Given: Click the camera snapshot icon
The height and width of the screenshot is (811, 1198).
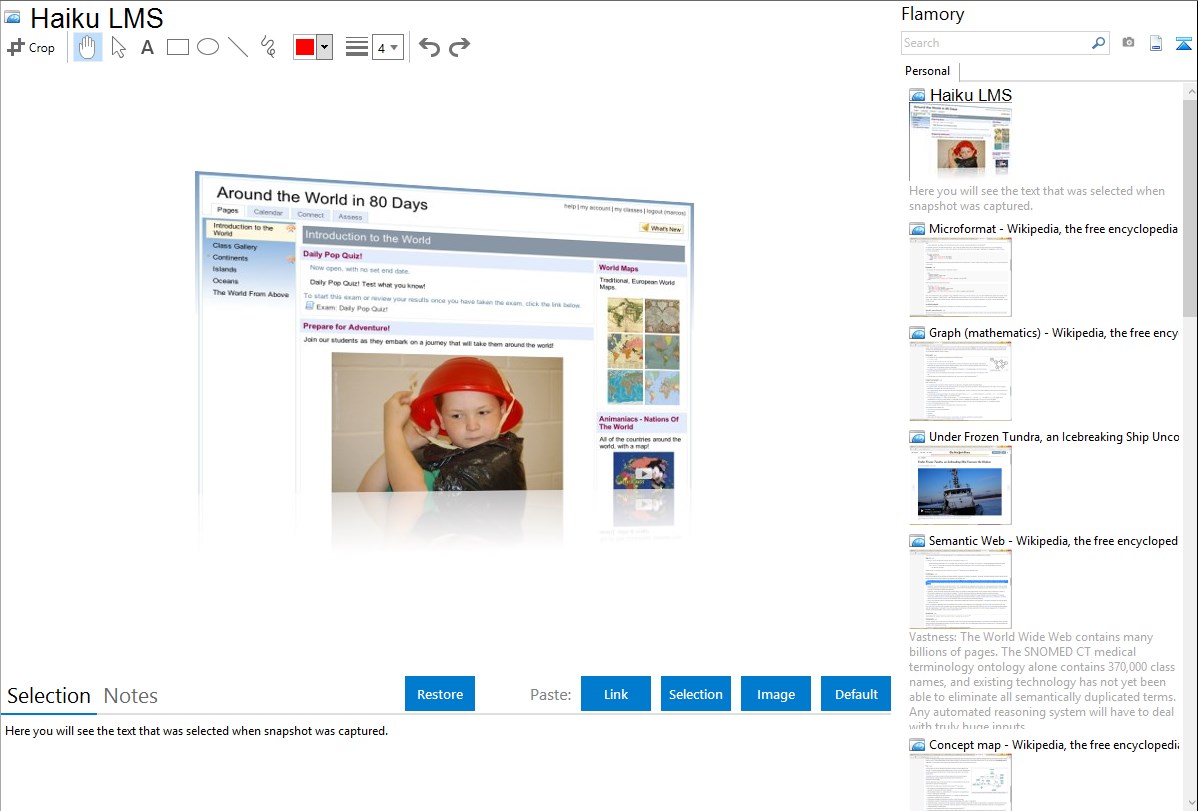Looking at the screenshot, I should coord(1128,43).
